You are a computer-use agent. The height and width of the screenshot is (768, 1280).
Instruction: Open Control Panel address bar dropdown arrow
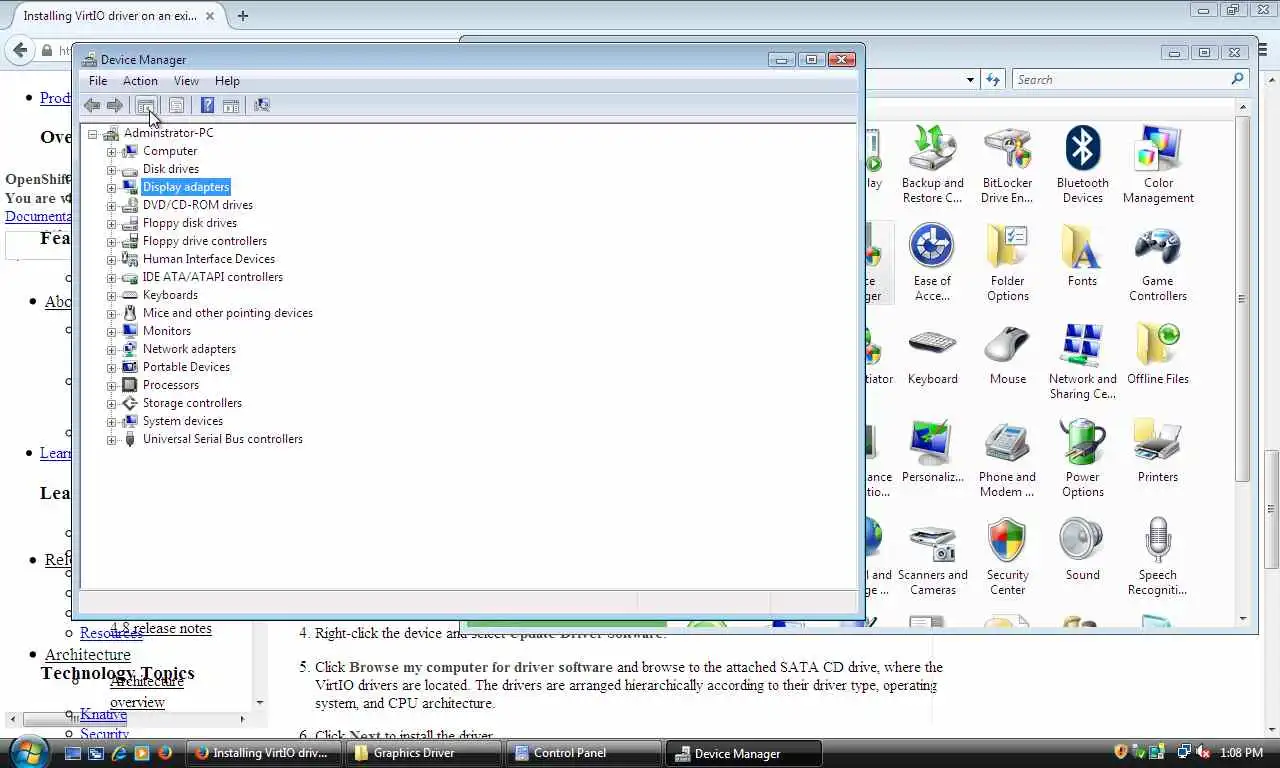tap(970, 79)
